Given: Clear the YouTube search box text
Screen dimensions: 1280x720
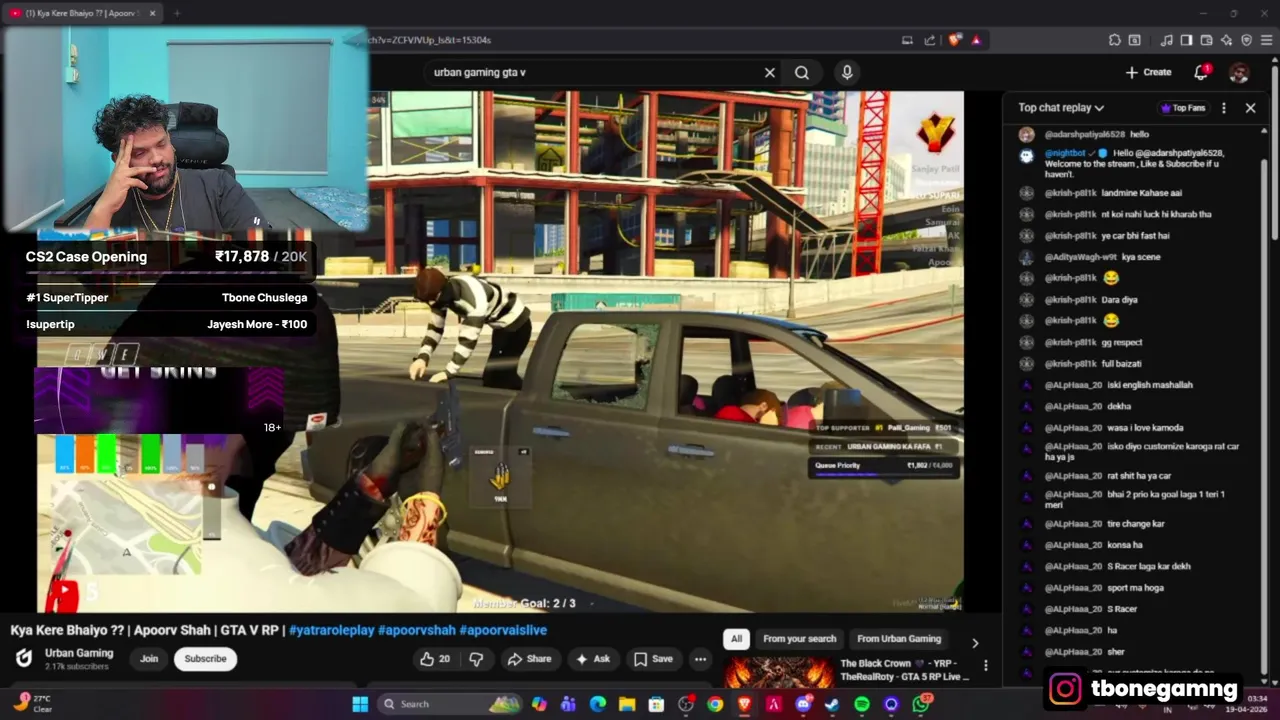Looking at the screenshot, I should point(770,72).
